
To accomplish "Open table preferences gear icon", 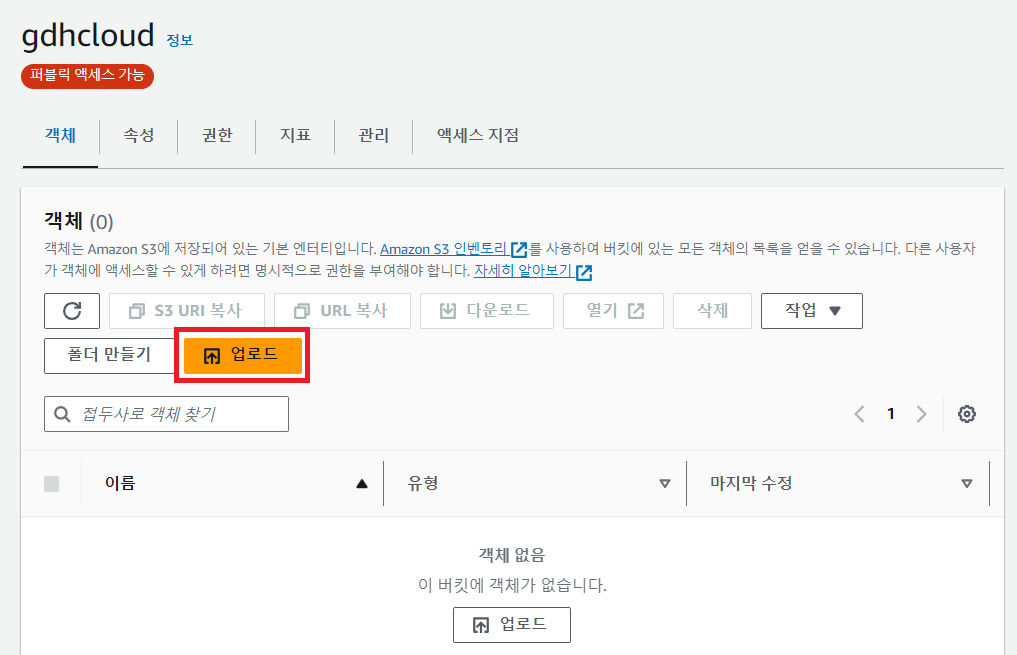I will coord(966,414).
